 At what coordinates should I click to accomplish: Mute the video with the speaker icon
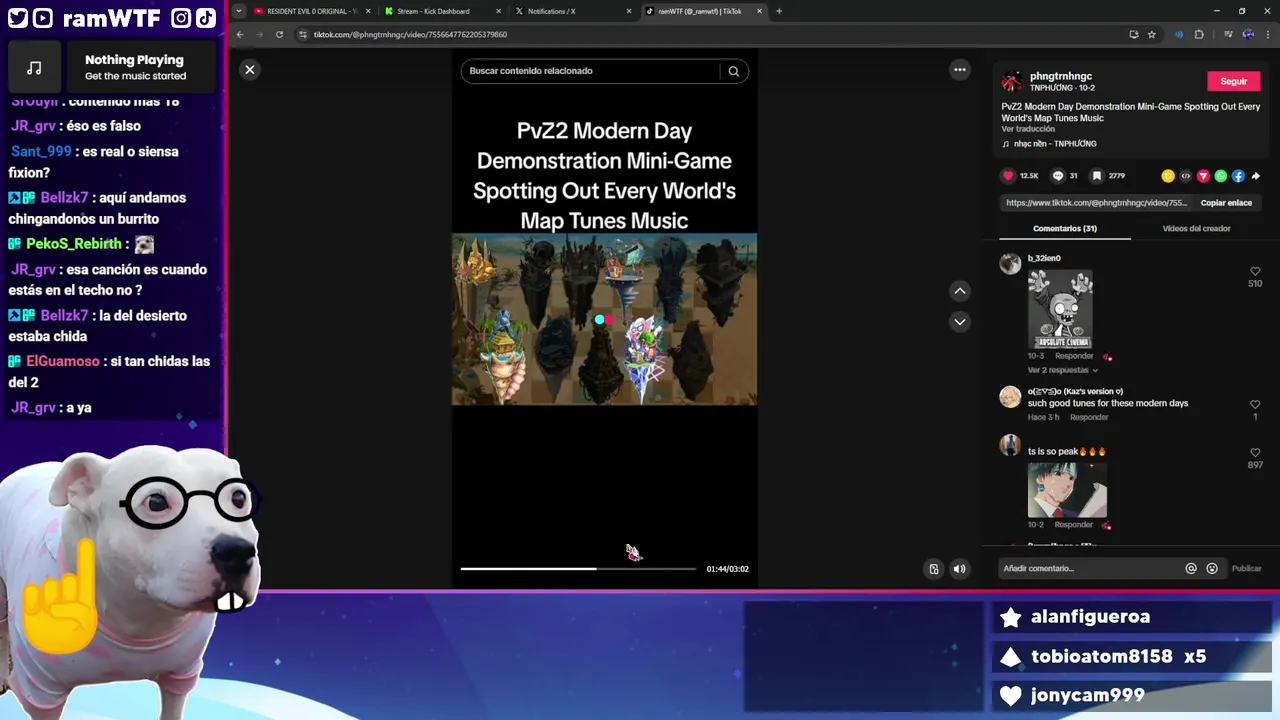click(959, 569)
